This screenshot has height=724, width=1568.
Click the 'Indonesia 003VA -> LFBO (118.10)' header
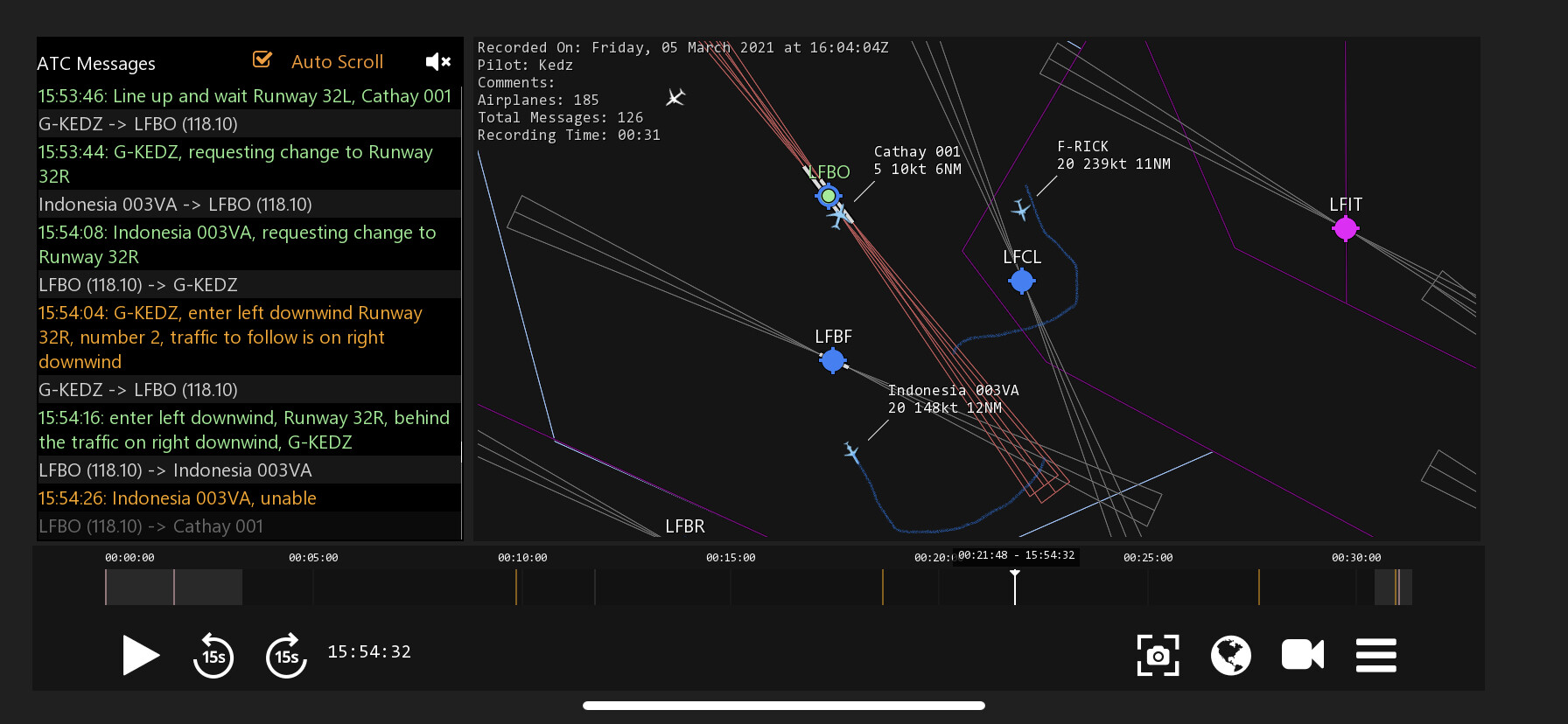tap(248, 205)
